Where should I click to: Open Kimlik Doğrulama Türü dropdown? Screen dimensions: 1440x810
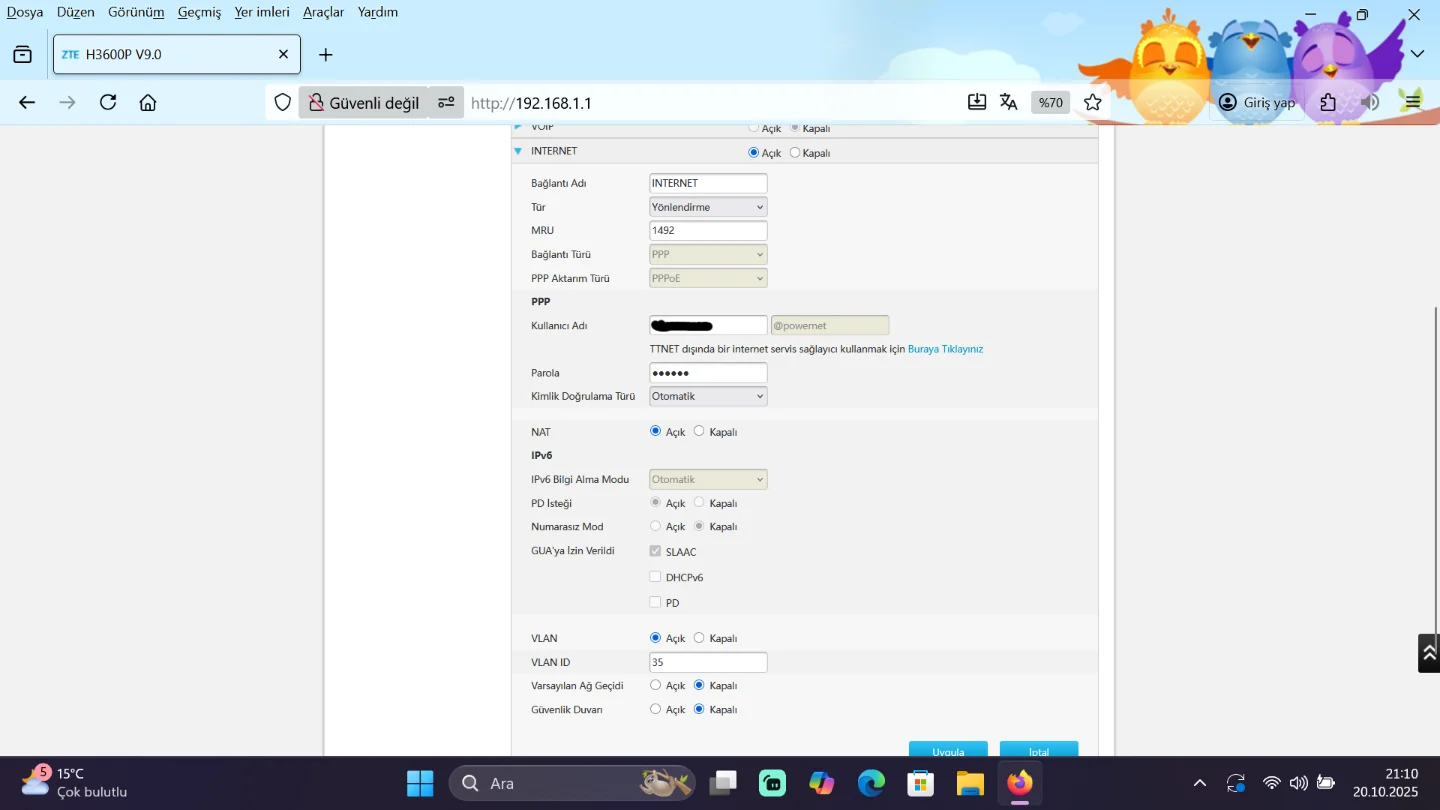(x=708, y=396)
